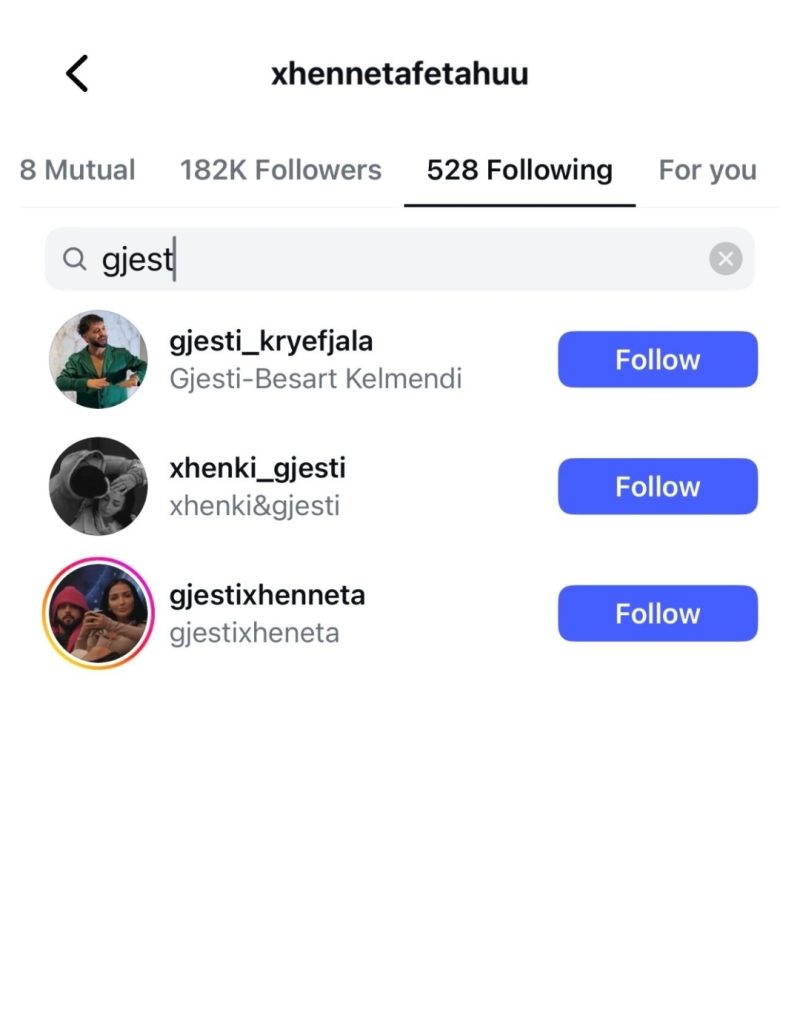Screen dimensions: 800x1024
Task: Open the For you tab
Action: [x=707, y=170]
